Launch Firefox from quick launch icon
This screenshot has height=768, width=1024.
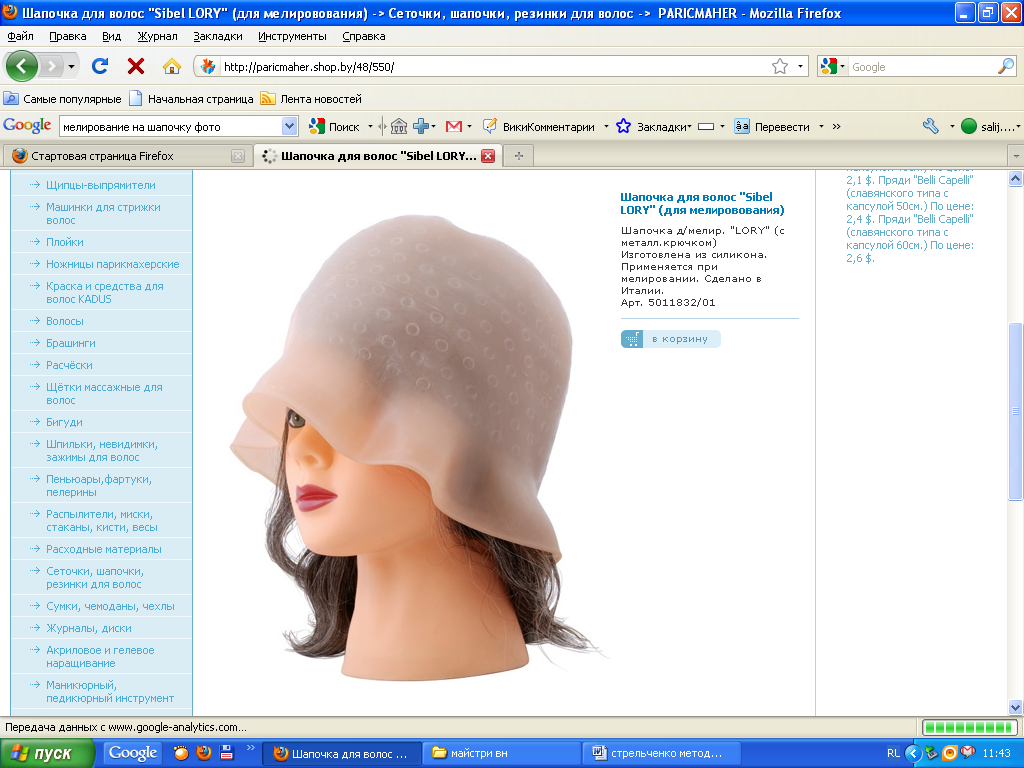(204, 752)
